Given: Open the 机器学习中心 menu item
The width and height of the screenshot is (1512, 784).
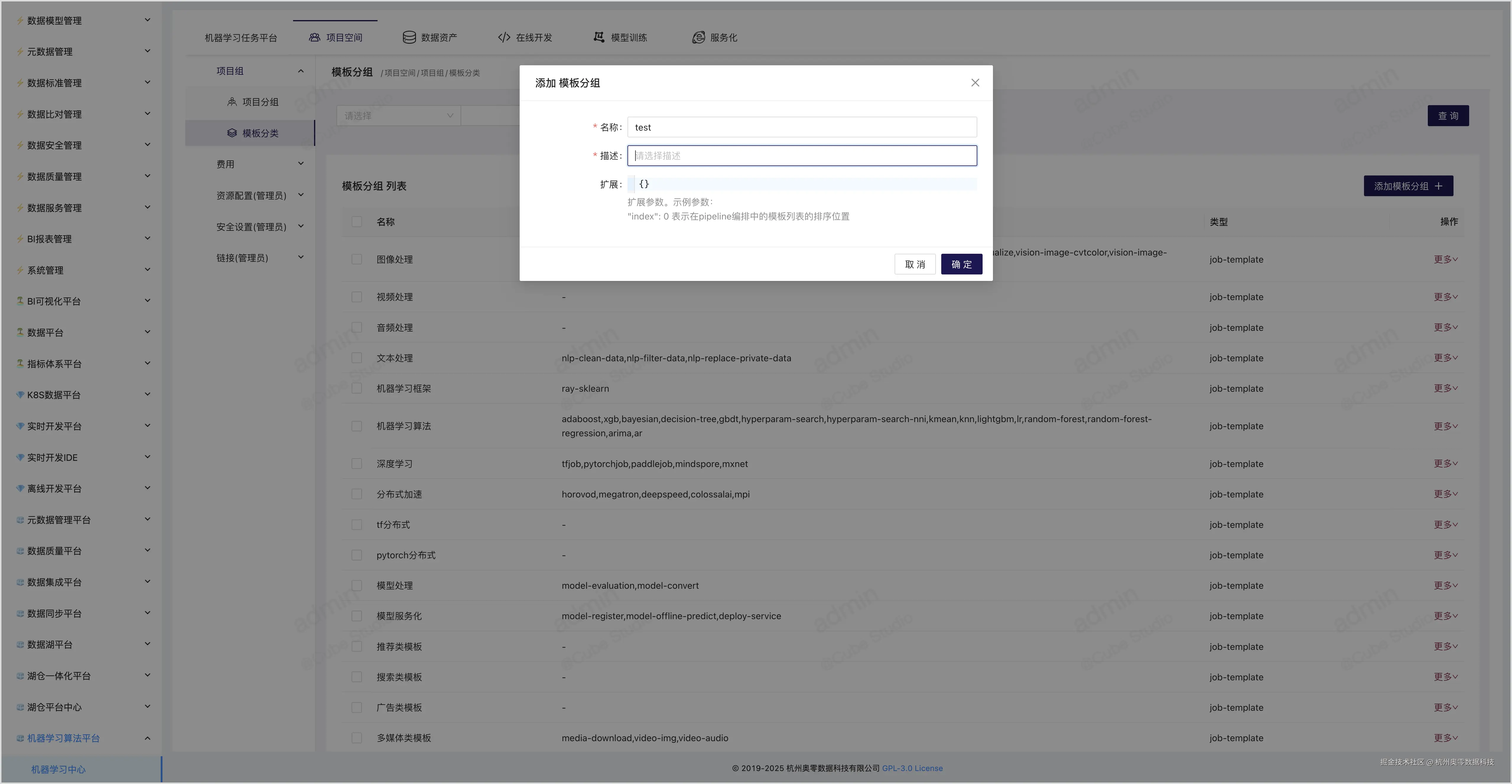Looking at the screenshot, I should point(58,769).
